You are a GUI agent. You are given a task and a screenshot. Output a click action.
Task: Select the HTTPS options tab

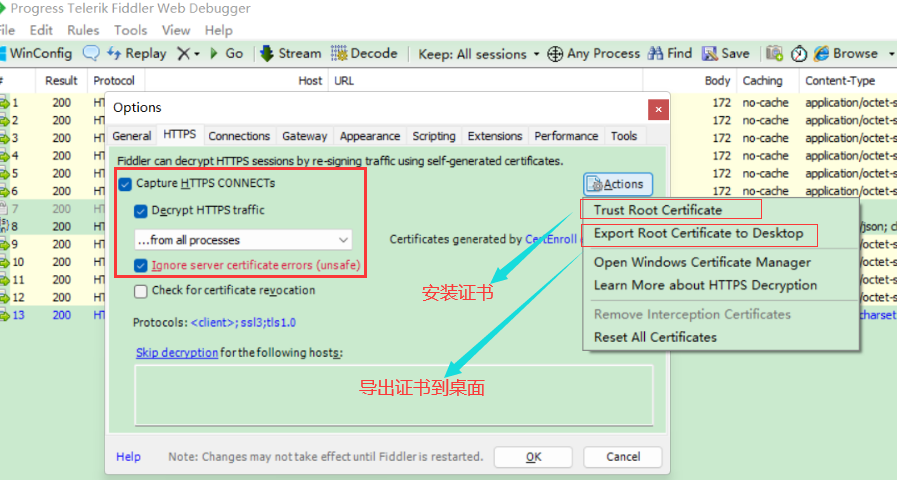(x=180, y=134)
